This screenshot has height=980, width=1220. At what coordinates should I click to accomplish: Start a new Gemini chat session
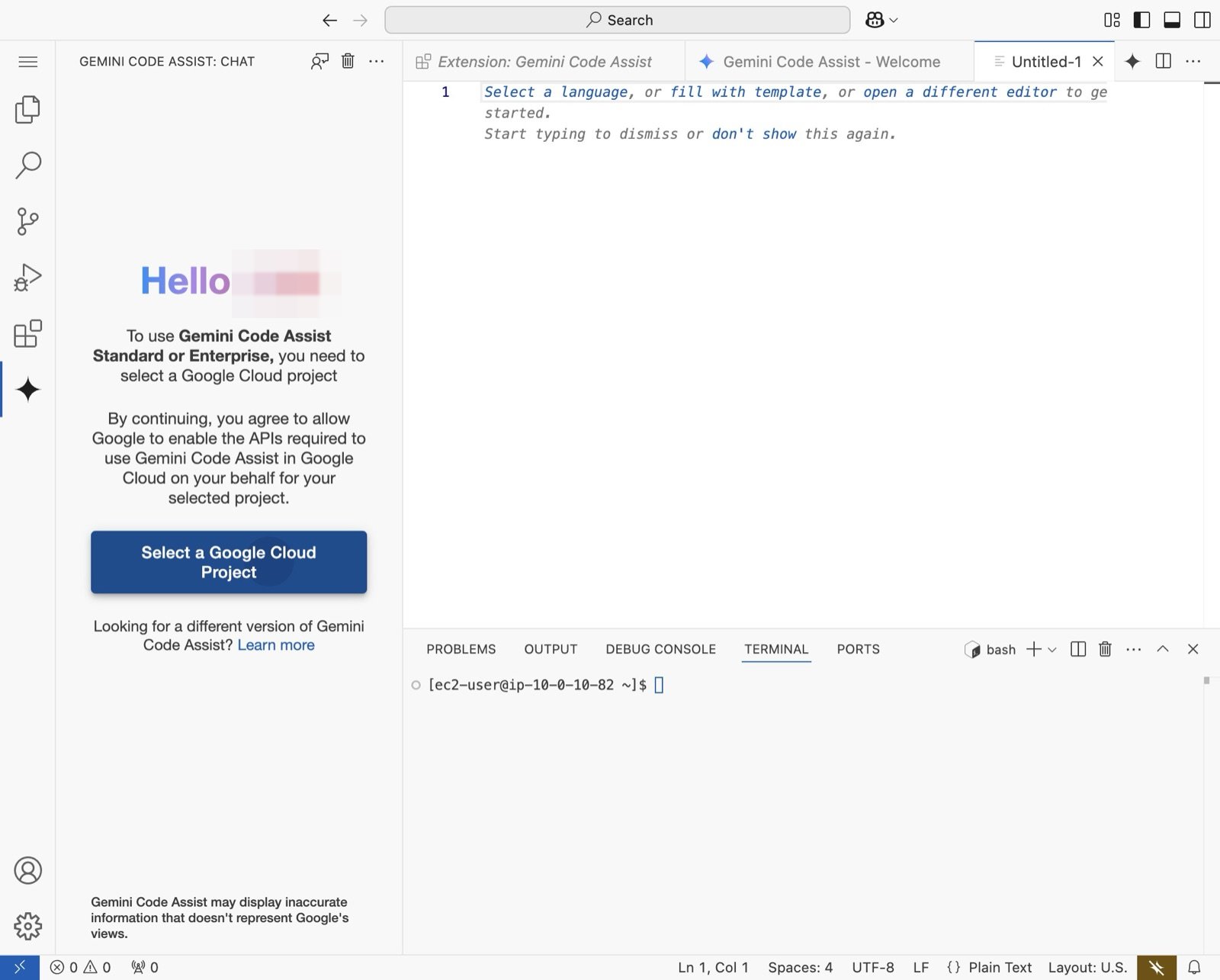click(319, 61)
